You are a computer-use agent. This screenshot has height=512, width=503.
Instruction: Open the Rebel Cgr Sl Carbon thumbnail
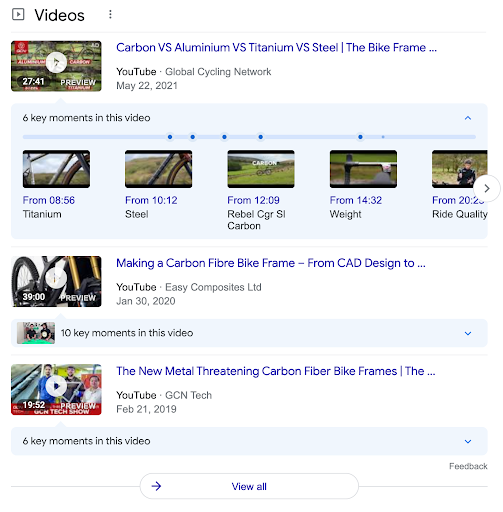click(261, 169)
